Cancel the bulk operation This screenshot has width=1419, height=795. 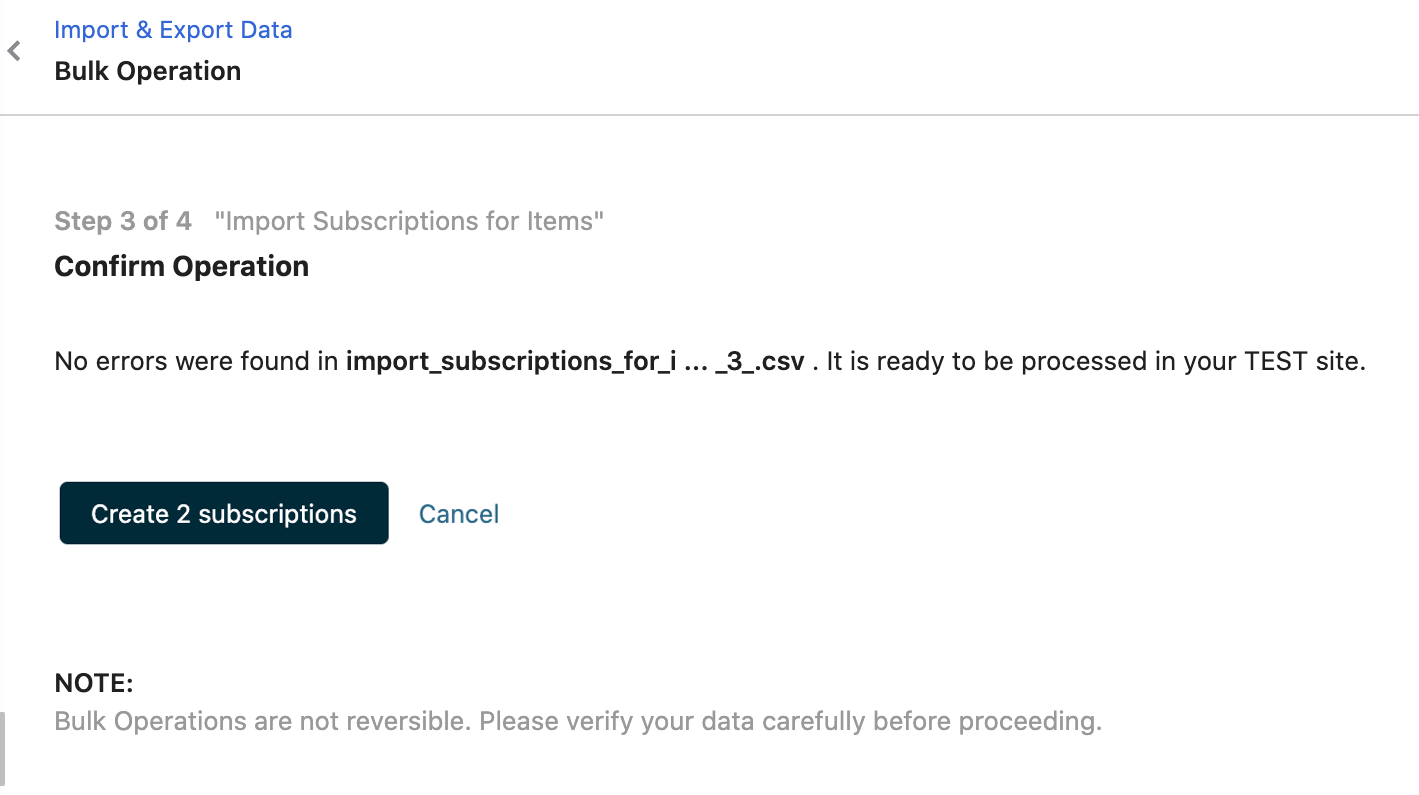[x=459, y=514]
